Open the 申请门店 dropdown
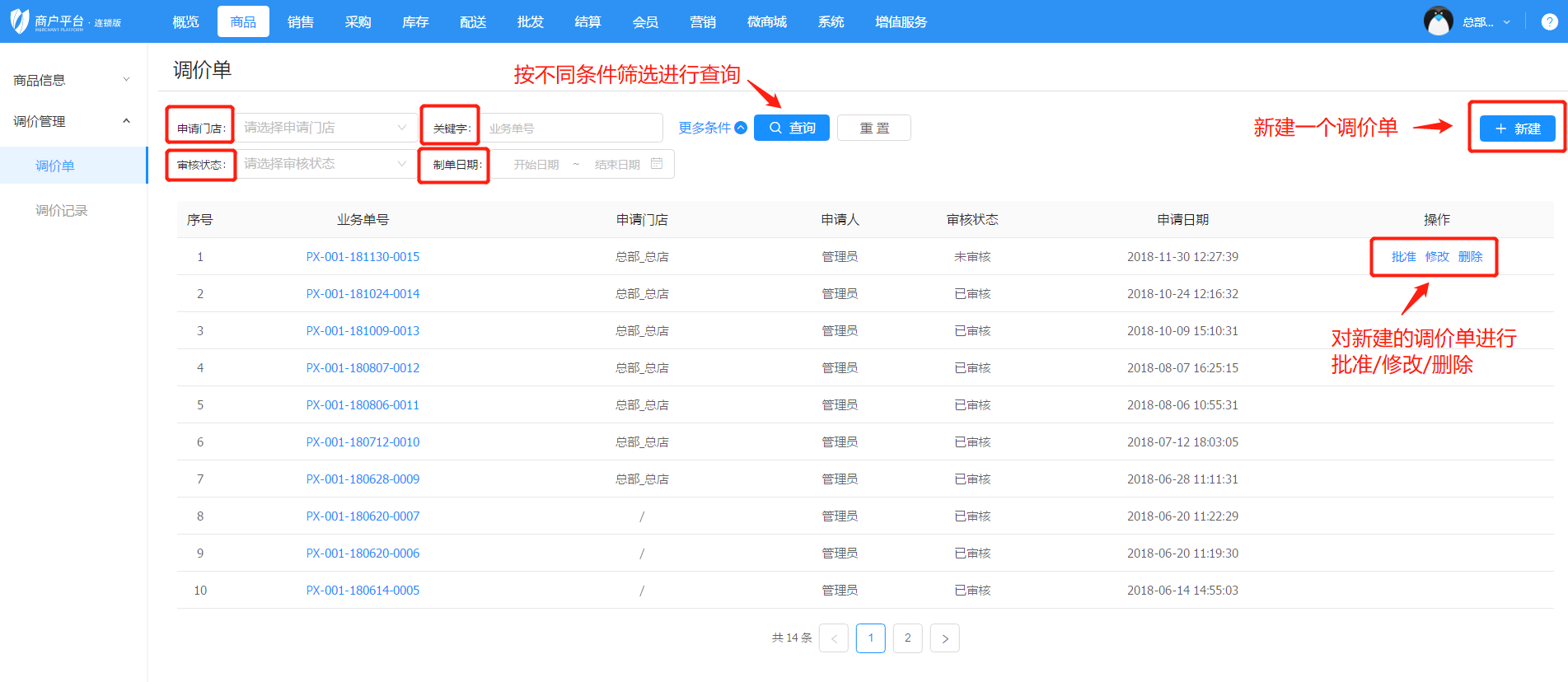 click(325, 128)
